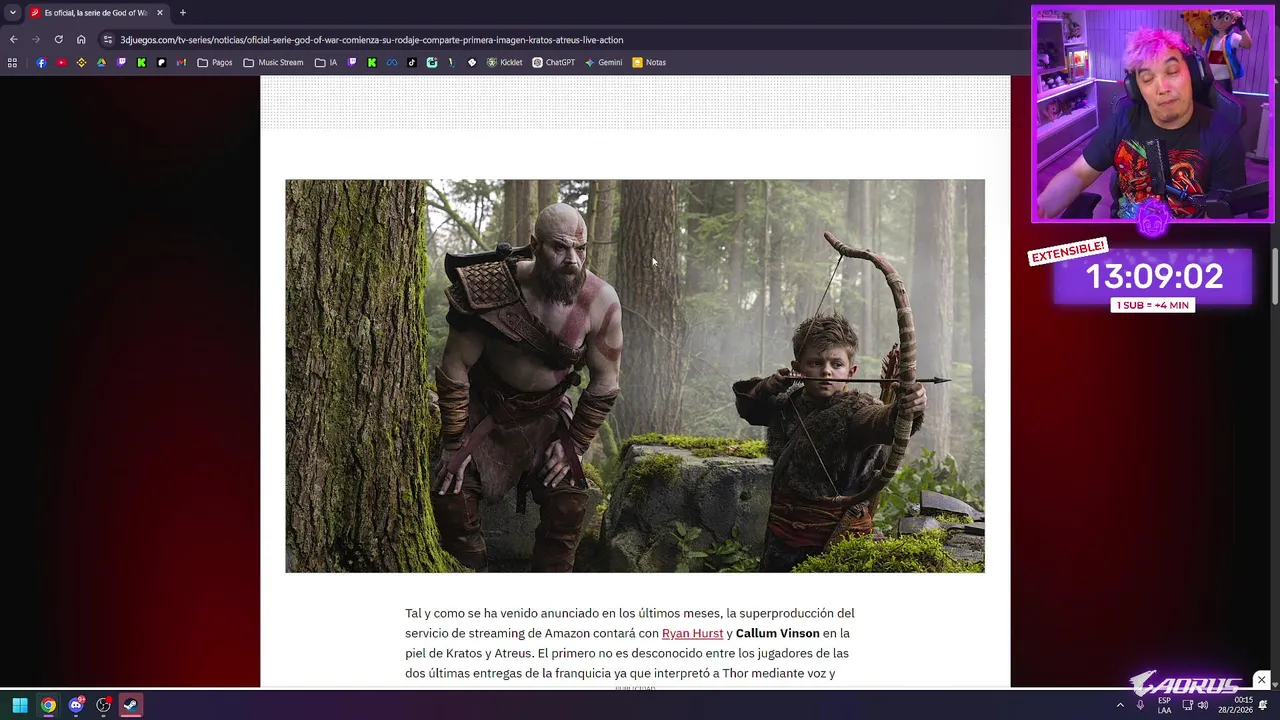The height and width of the screenshot is (720, 1280).
Task: Go back to the previous page
Action: tap(13, 40)
